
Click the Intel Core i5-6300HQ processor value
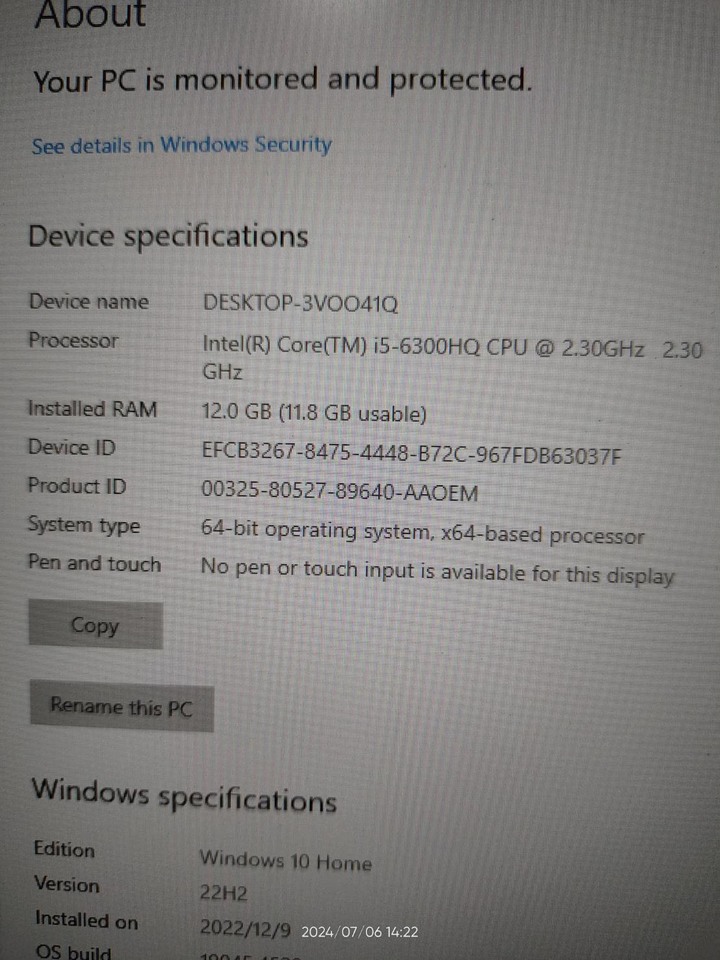pos(452,358)
